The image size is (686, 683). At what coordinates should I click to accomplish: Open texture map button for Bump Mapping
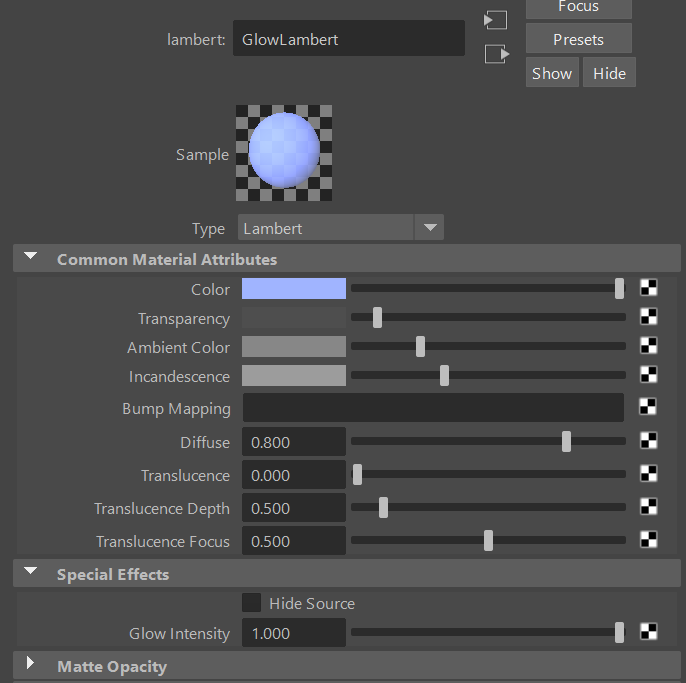pos(648,407)
